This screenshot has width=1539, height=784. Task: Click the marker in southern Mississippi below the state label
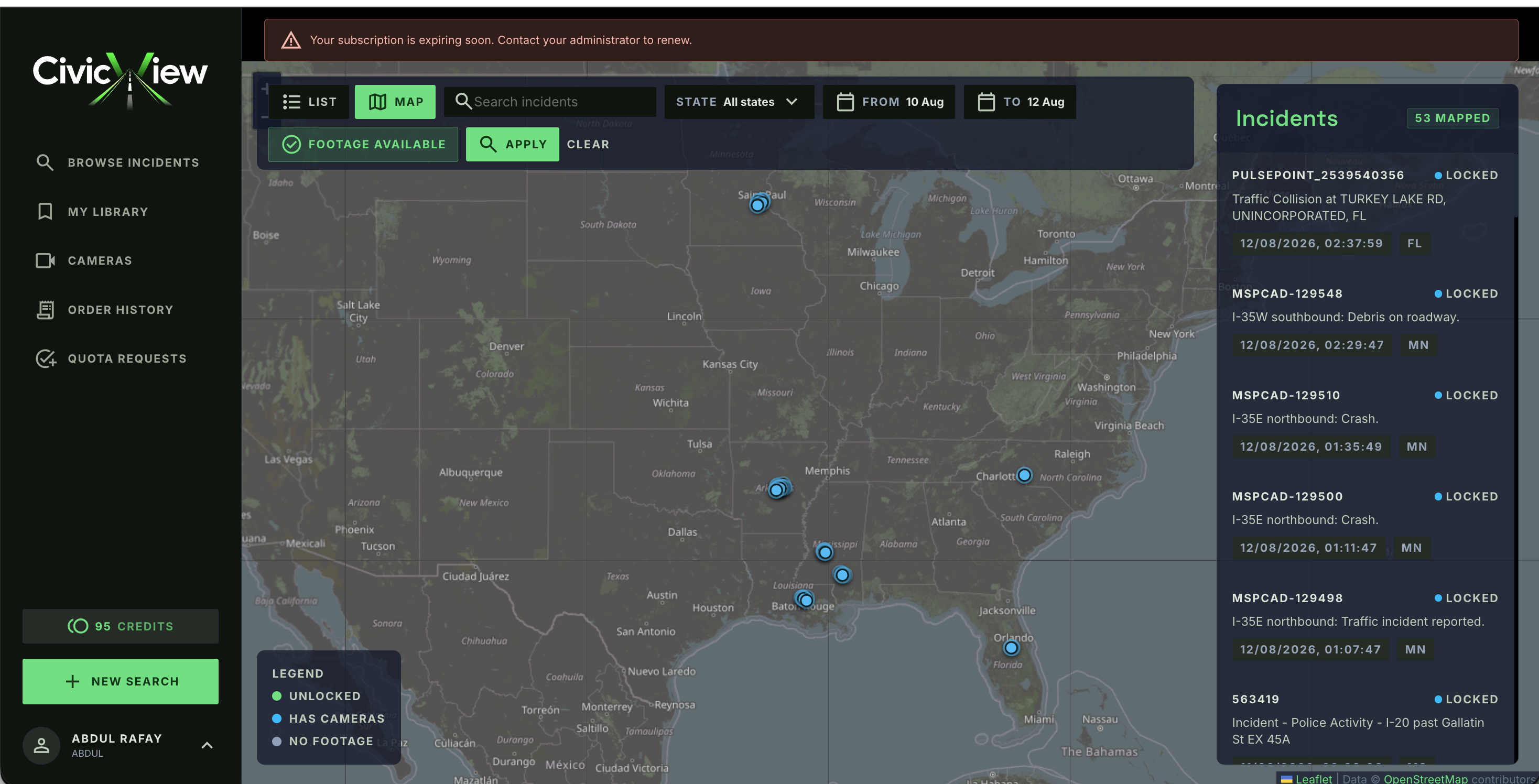tap(842, 575)
